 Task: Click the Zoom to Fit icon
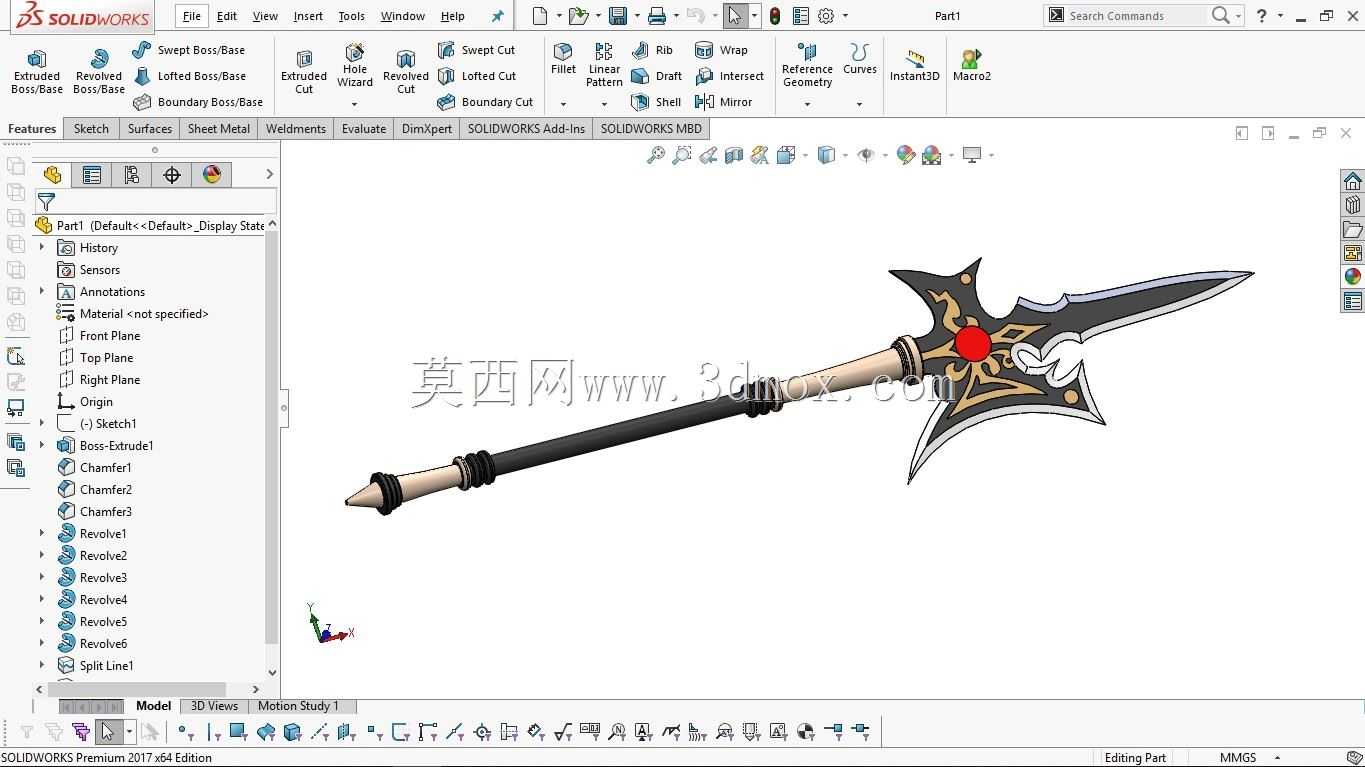pyautogui.click(x=656, y=155)
